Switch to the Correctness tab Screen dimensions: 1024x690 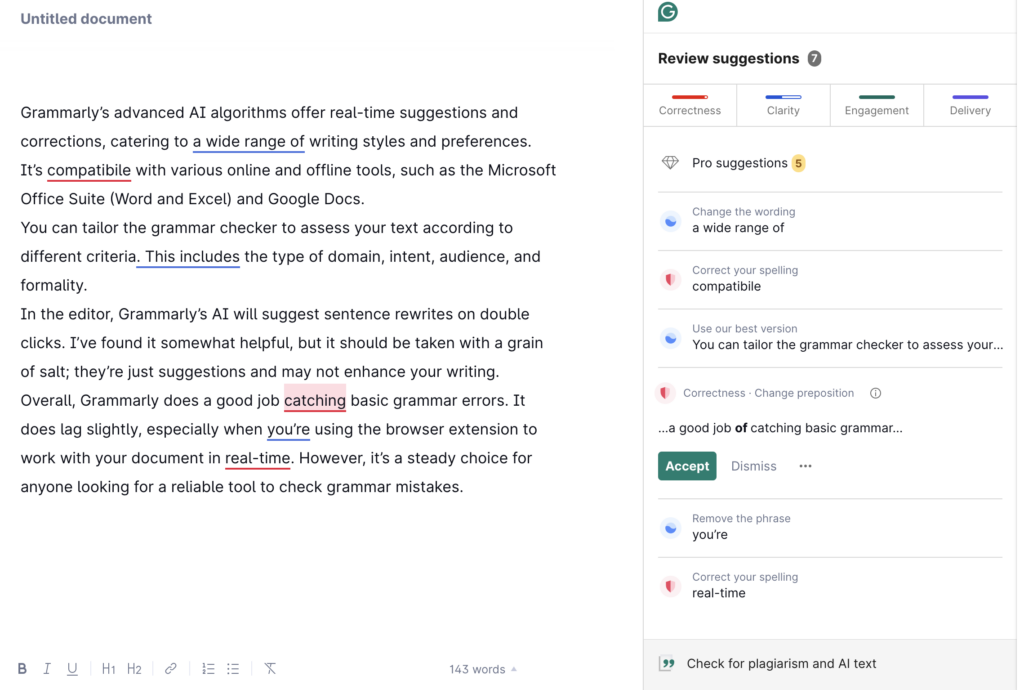pyautogui.click(x=690, y=105)
